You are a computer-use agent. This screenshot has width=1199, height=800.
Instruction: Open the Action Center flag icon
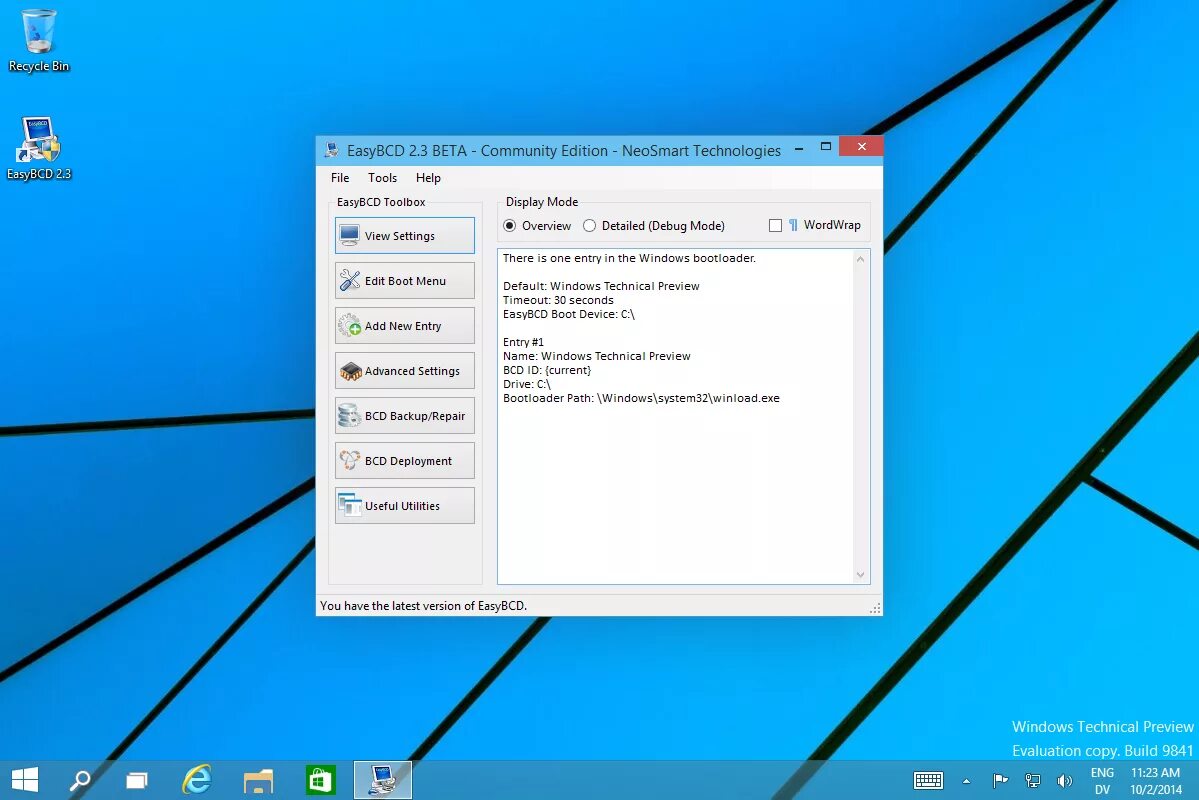point(999,780)
